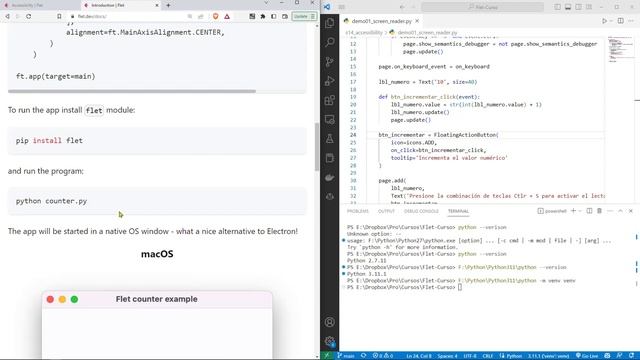This screenshot has height=360, width=640.
Task: Open browser extensions puzzle icon
Action: tap(262, 16)
